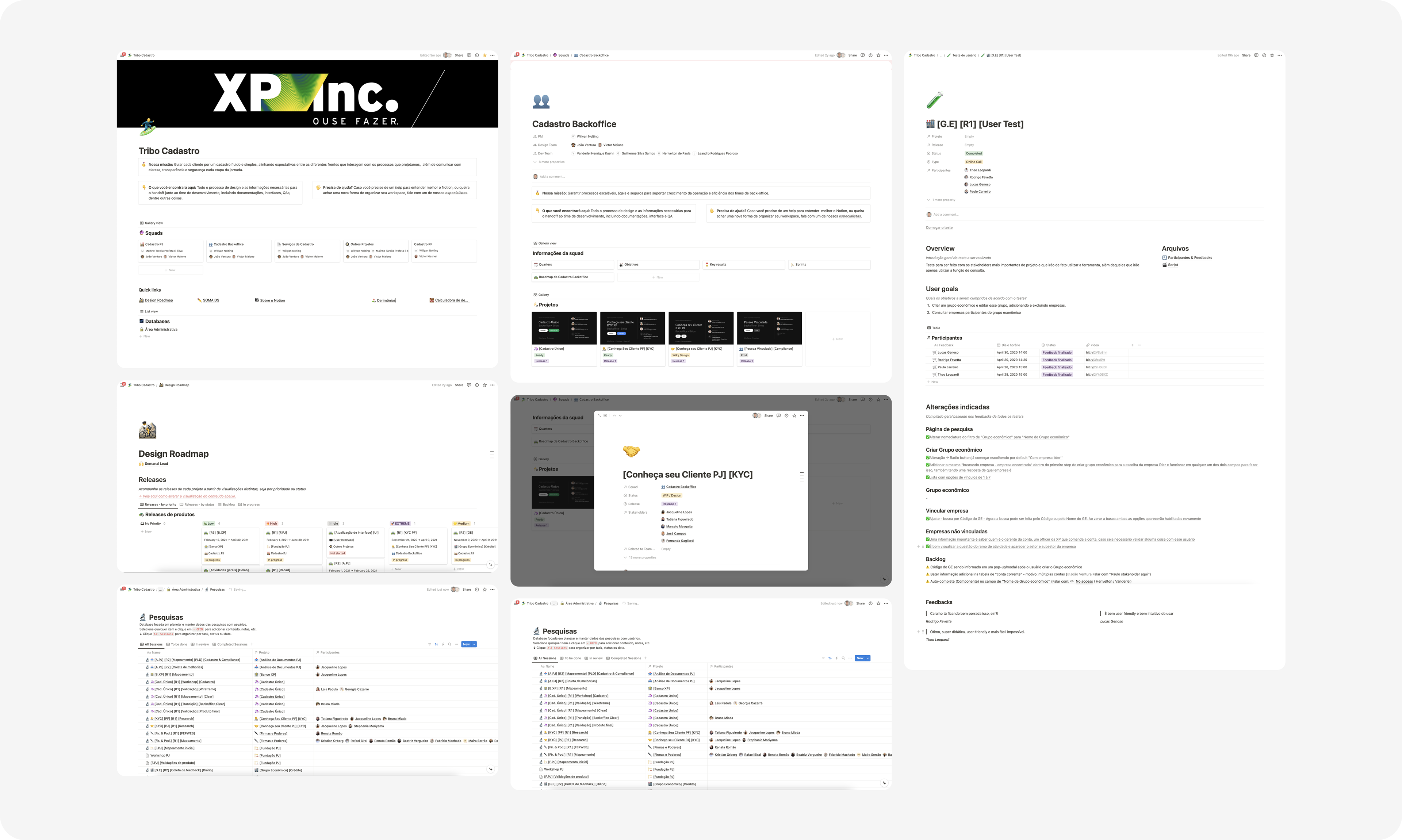The width and height of the screenshot is (1402, 840).
Task: Open 'Área Administrativa' under Databases
Action: pyautogui.click(x=158, y=329)
